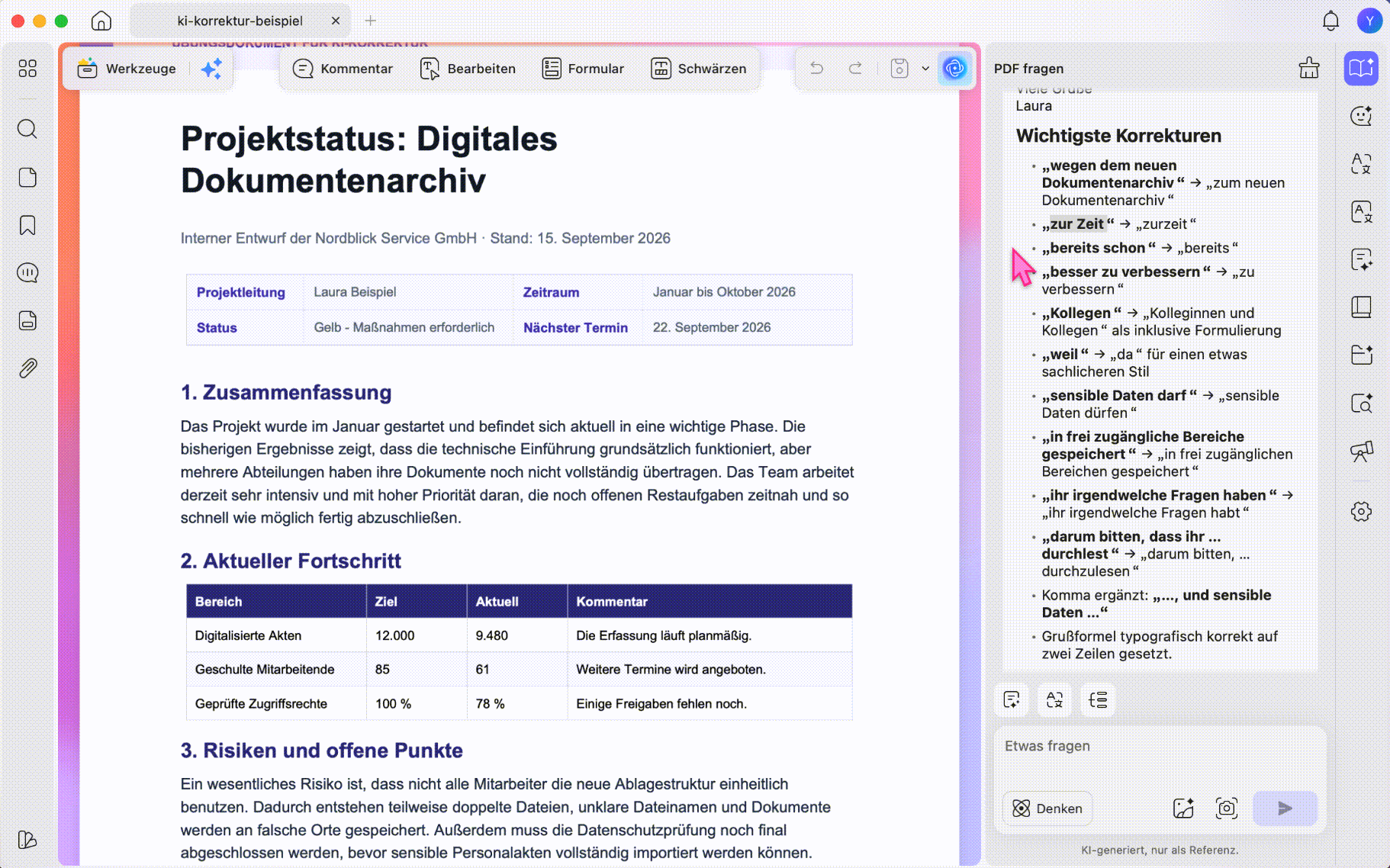1390x868 pixels.
Task: Open the translate icon in right sidebar
Action: click(x=1361, y=163)
